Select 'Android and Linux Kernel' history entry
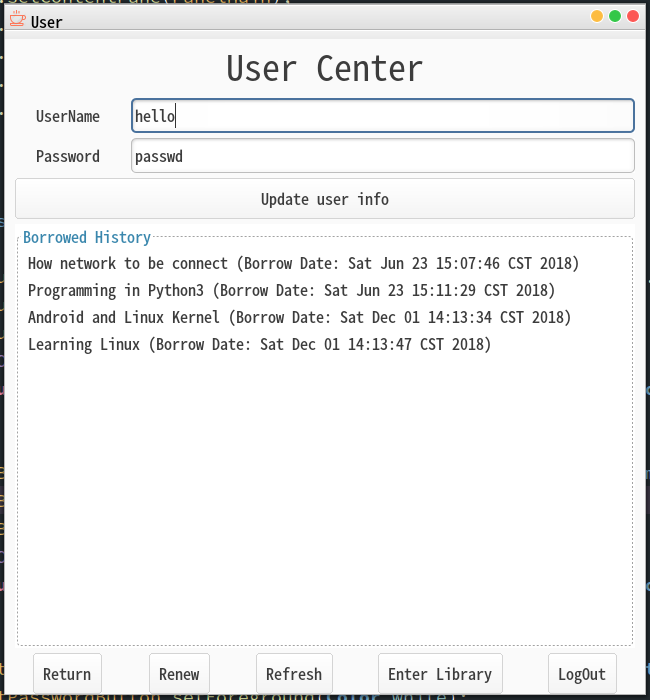 click(x=299, y=317)
